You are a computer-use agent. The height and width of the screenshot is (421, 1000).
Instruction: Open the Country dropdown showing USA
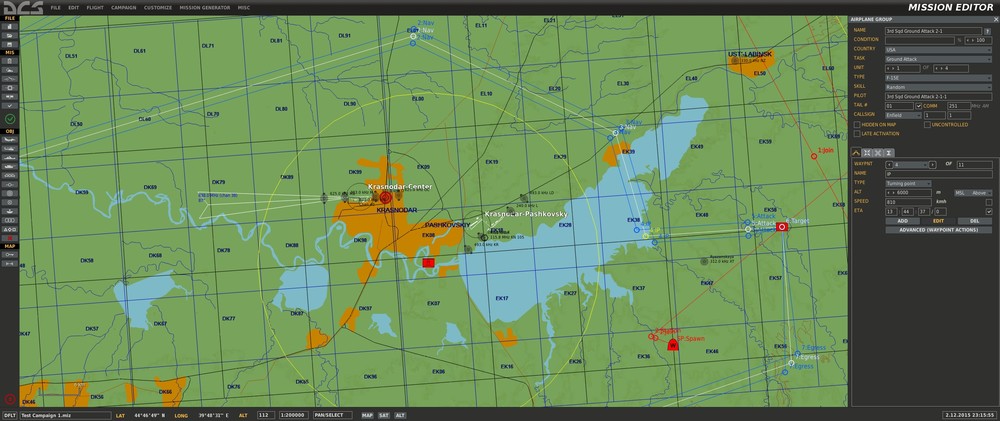[x=938, y=49]
